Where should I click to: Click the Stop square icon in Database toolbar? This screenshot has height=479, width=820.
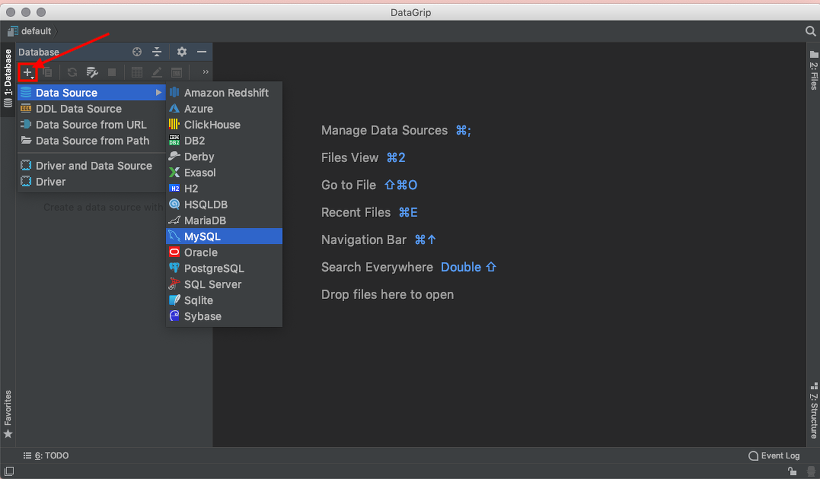[112, 72]
